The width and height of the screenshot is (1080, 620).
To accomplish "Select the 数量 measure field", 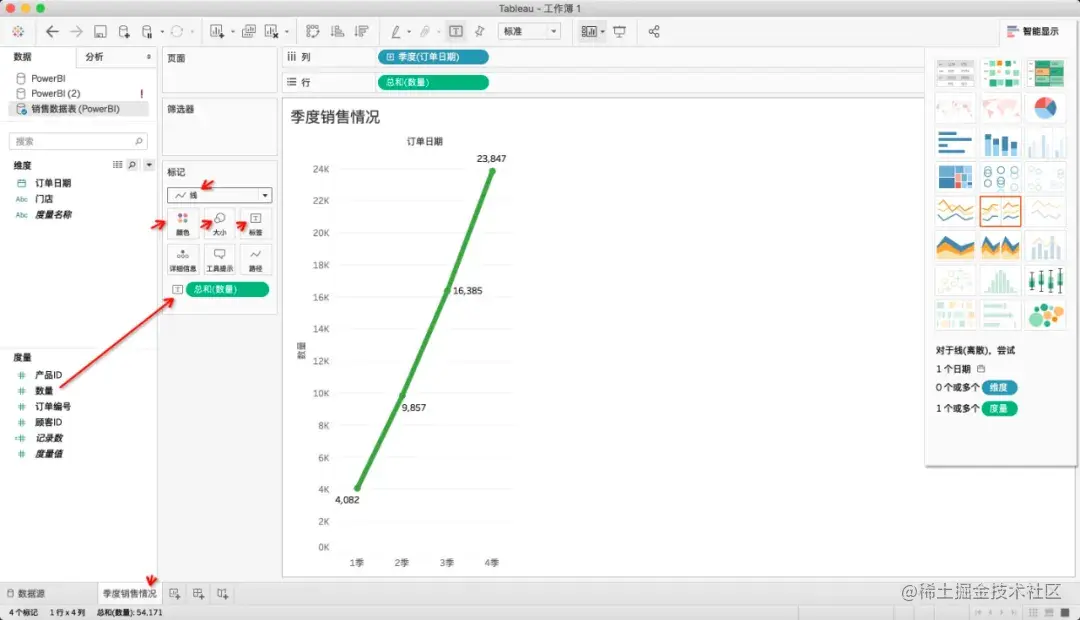I will (44, 391).
